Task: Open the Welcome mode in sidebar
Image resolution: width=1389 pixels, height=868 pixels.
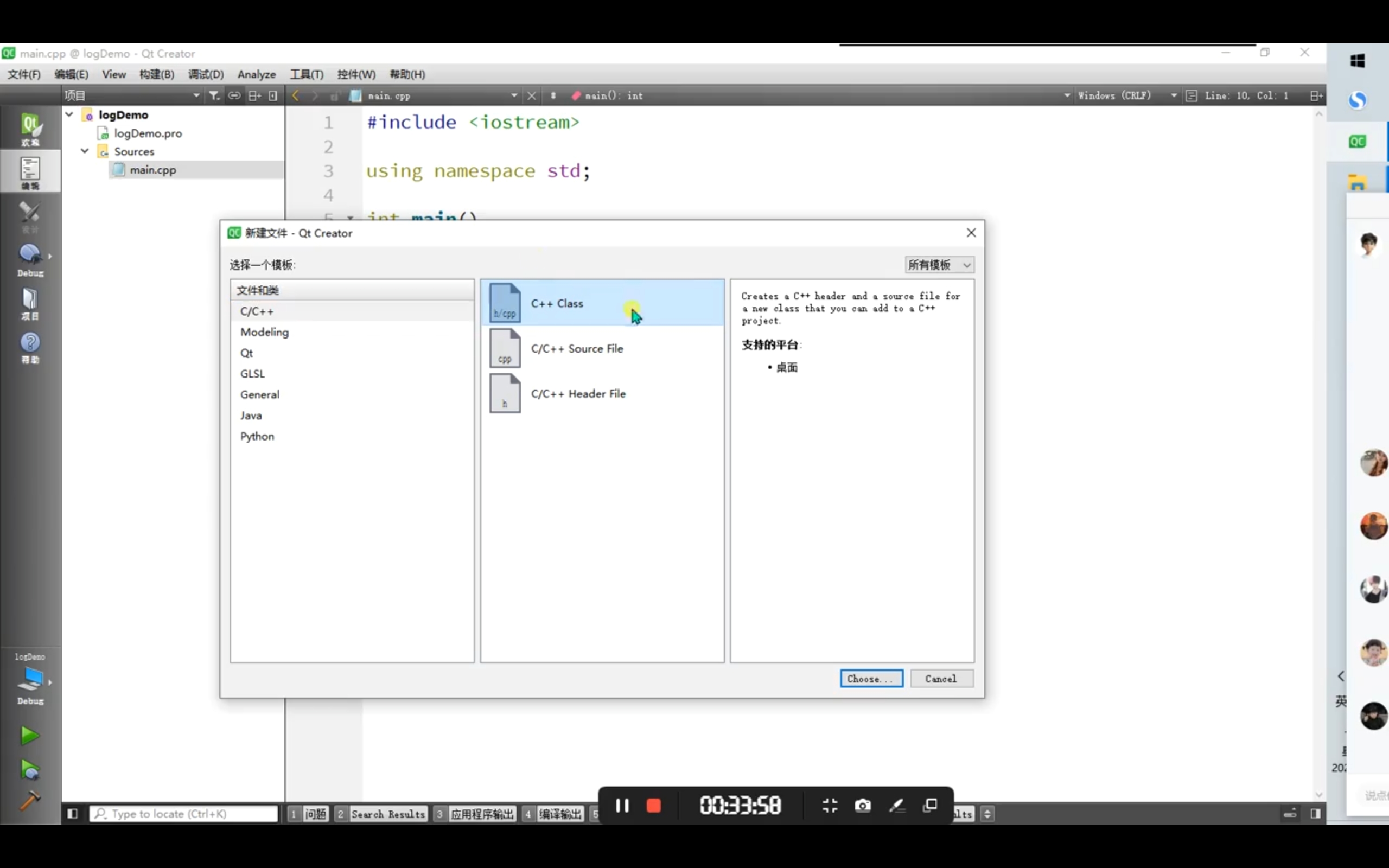Action: pos(30,129)
